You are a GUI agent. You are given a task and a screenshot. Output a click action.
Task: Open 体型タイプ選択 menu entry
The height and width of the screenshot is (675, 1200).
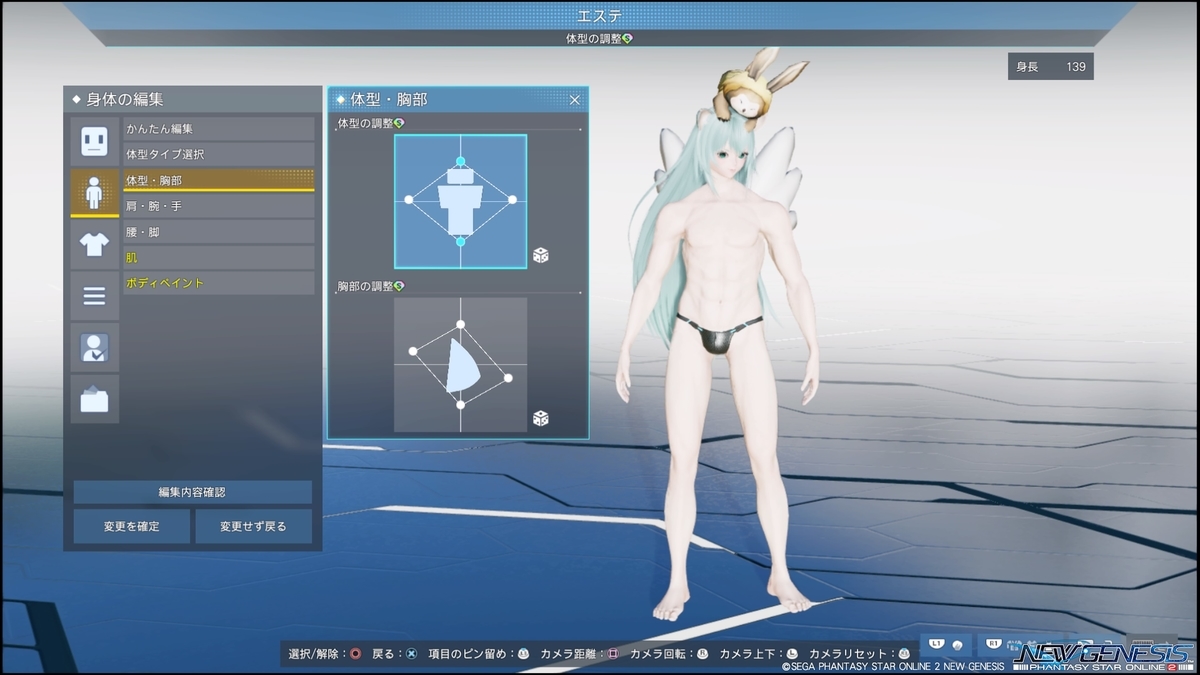(x=218, y=155)
